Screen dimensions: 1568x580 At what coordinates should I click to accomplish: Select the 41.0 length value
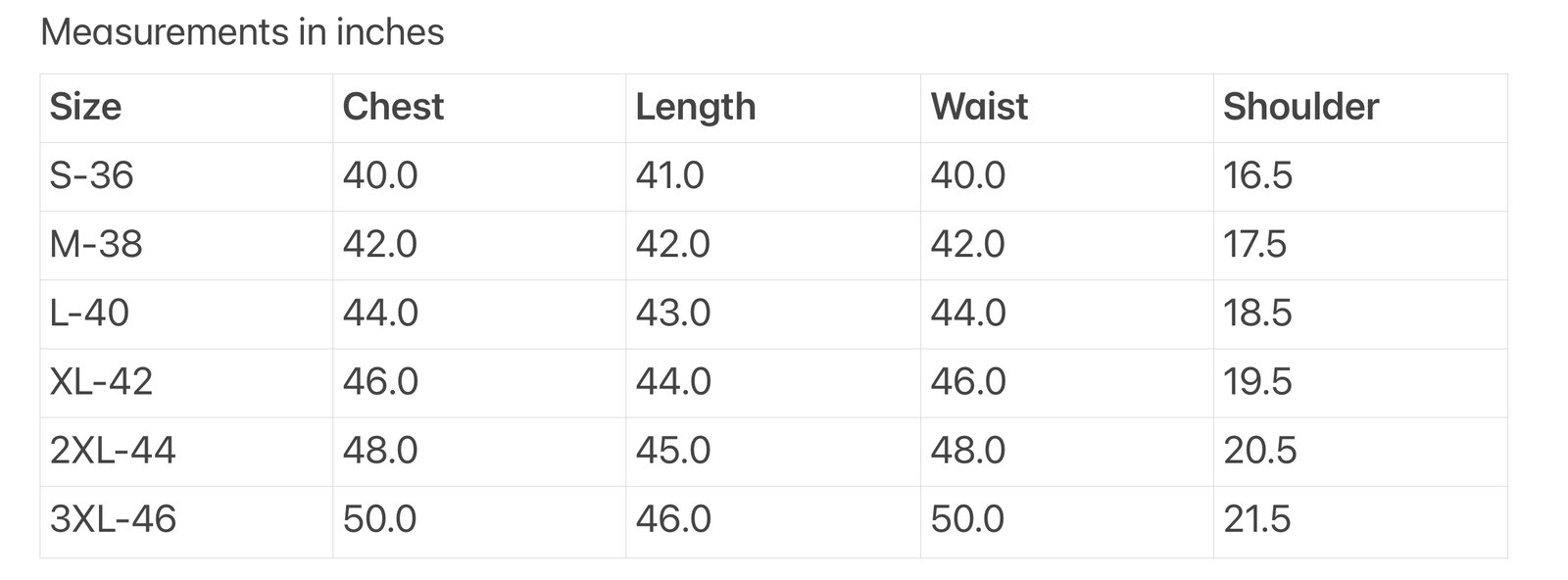(x=669, y=175)
